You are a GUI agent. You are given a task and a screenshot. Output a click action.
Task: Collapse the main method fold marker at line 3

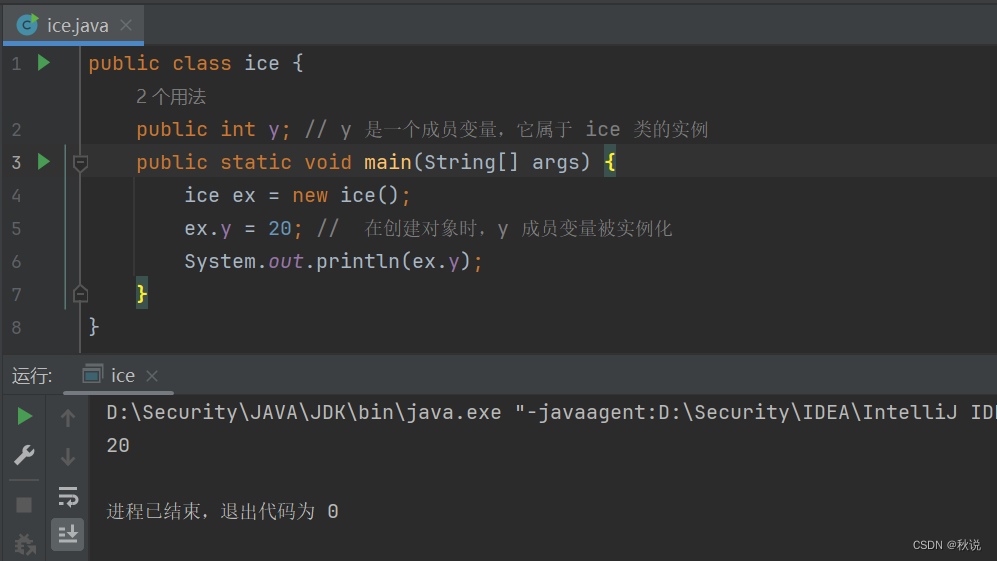click(80, 163)
